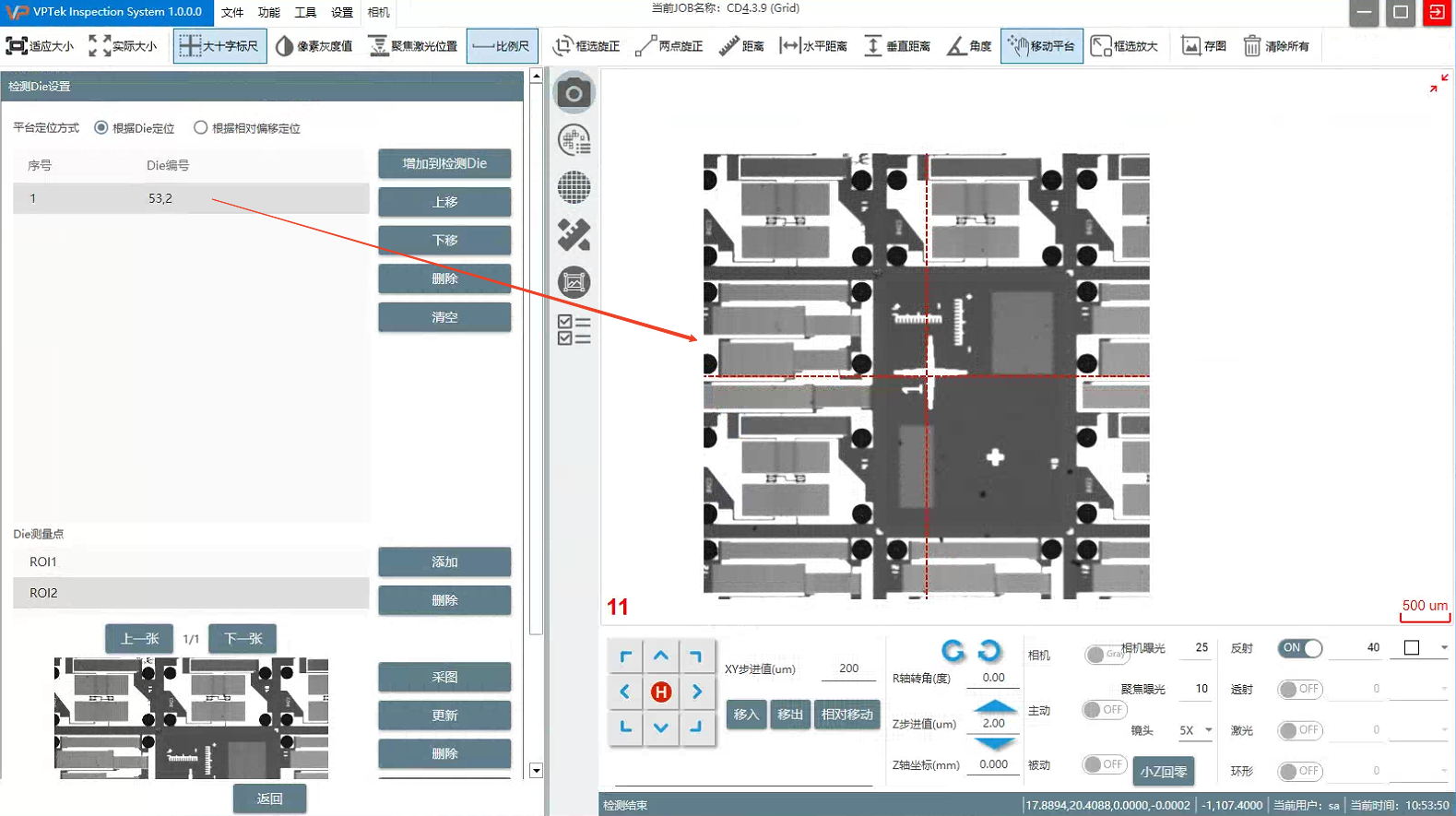Activate the 移动平台 move stage tool

(x=1041, y=46)
